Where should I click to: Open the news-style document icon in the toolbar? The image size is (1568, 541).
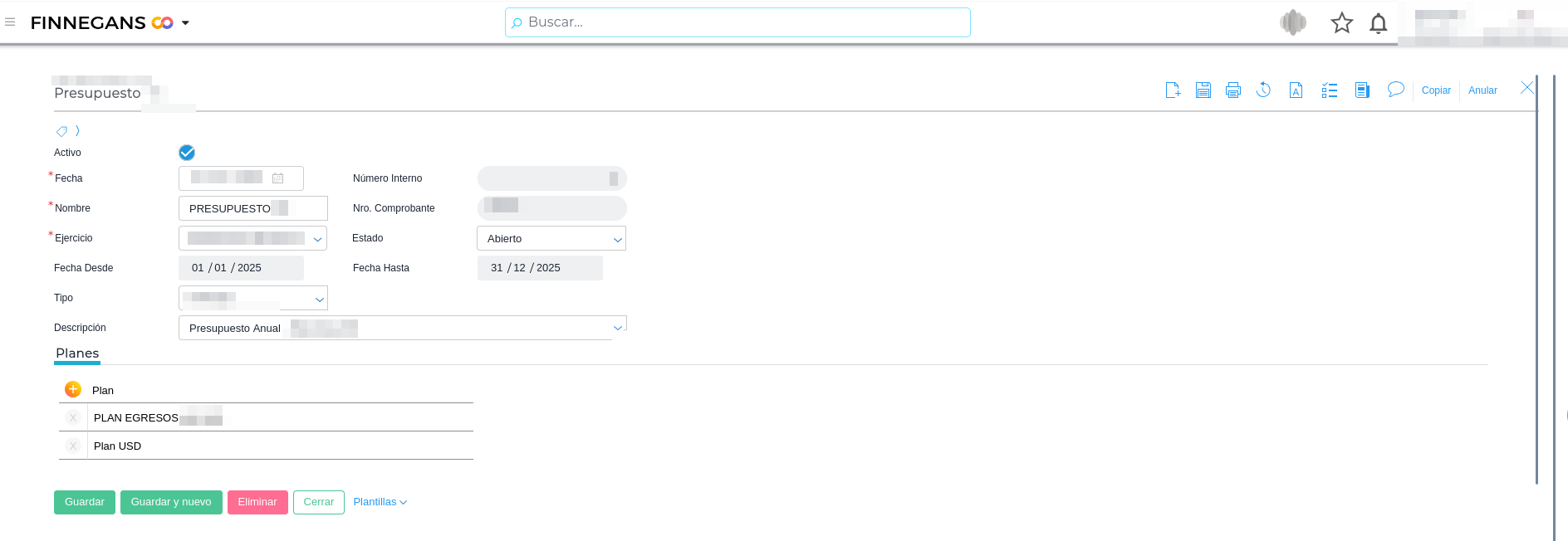click(x=1362, y=90)
